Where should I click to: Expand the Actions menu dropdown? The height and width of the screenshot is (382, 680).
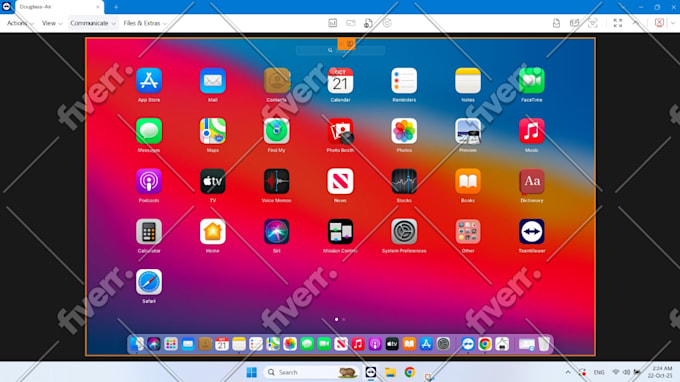click(x=20, y=23)
